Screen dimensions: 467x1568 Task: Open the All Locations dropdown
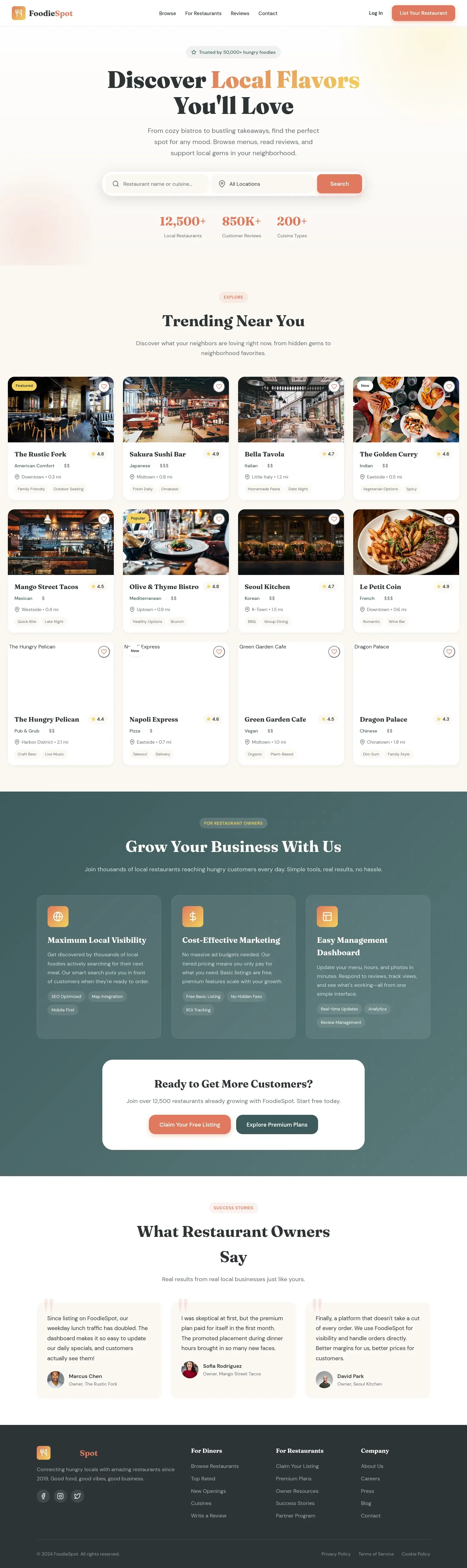click(x=263, y=184)
